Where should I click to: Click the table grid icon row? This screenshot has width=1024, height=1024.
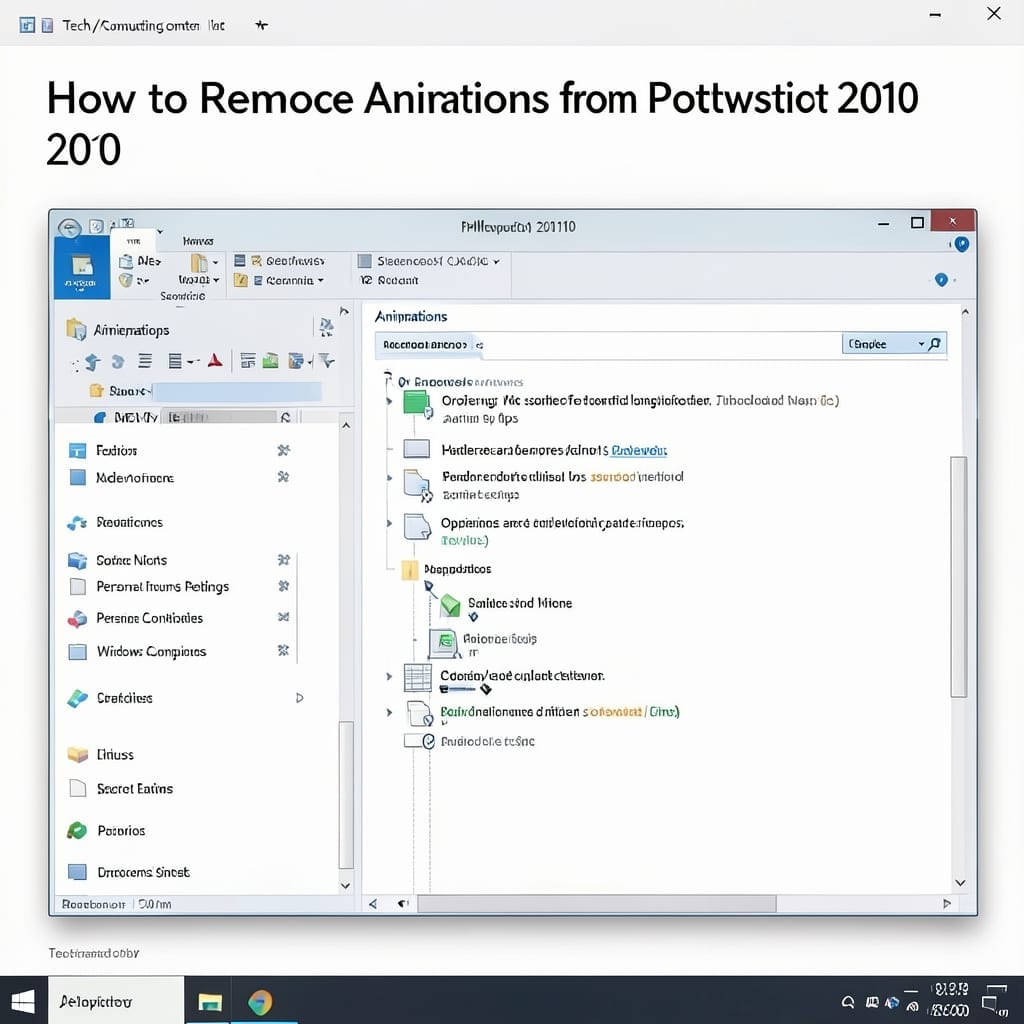click(417, 677)
